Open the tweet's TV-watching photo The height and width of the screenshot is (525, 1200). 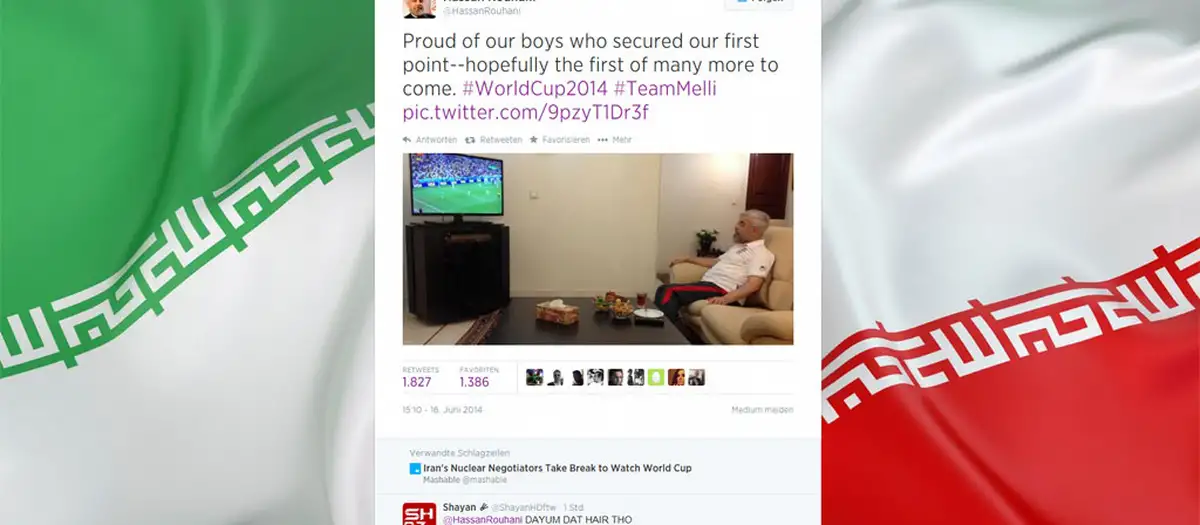pos(598,249)
